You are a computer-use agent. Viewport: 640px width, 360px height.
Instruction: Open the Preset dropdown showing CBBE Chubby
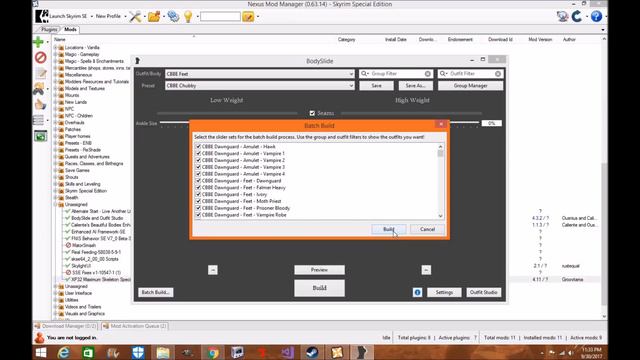[260, 86]
